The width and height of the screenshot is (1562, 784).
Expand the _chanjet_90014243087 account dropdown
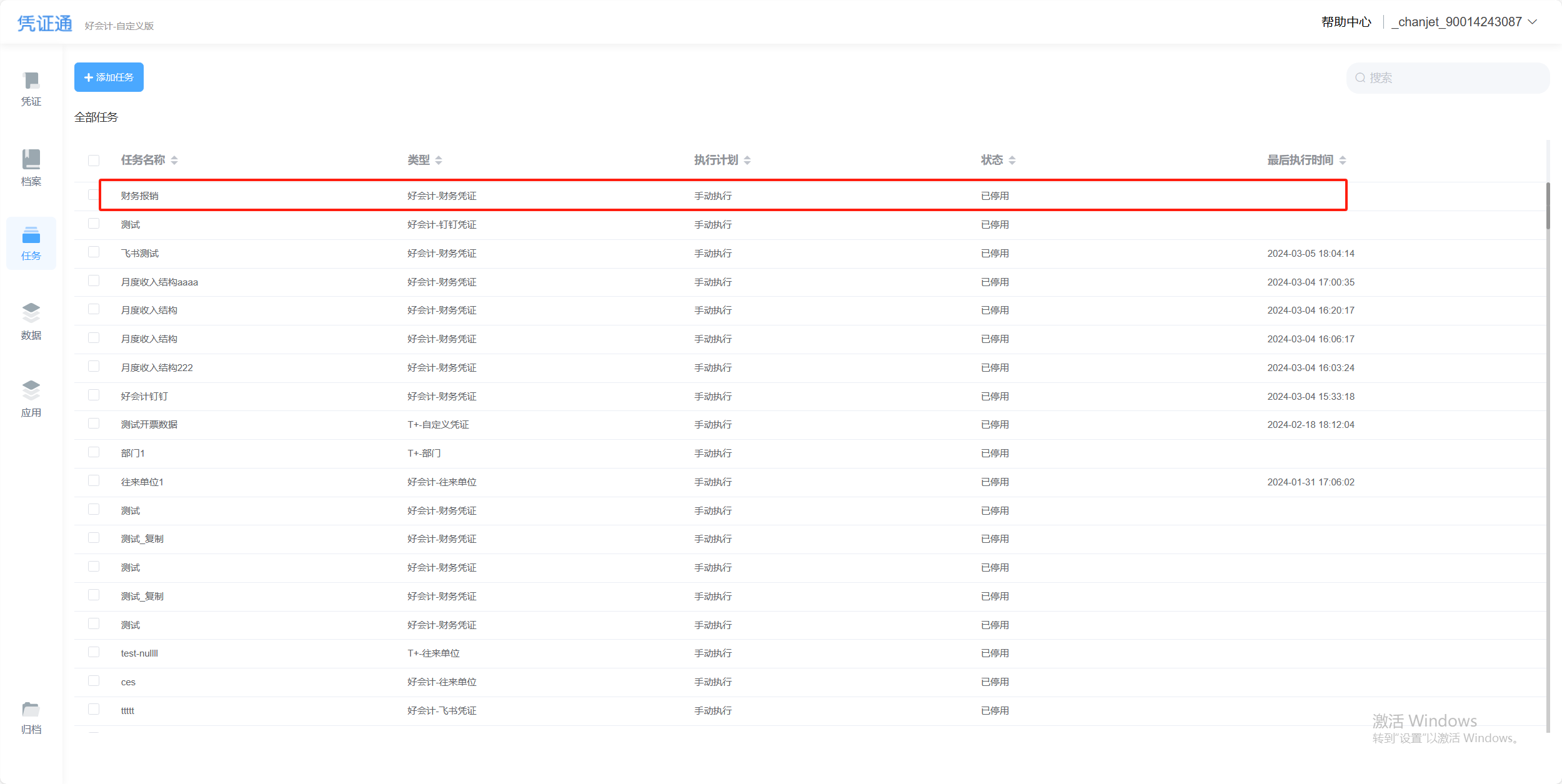coord(1464,22)
